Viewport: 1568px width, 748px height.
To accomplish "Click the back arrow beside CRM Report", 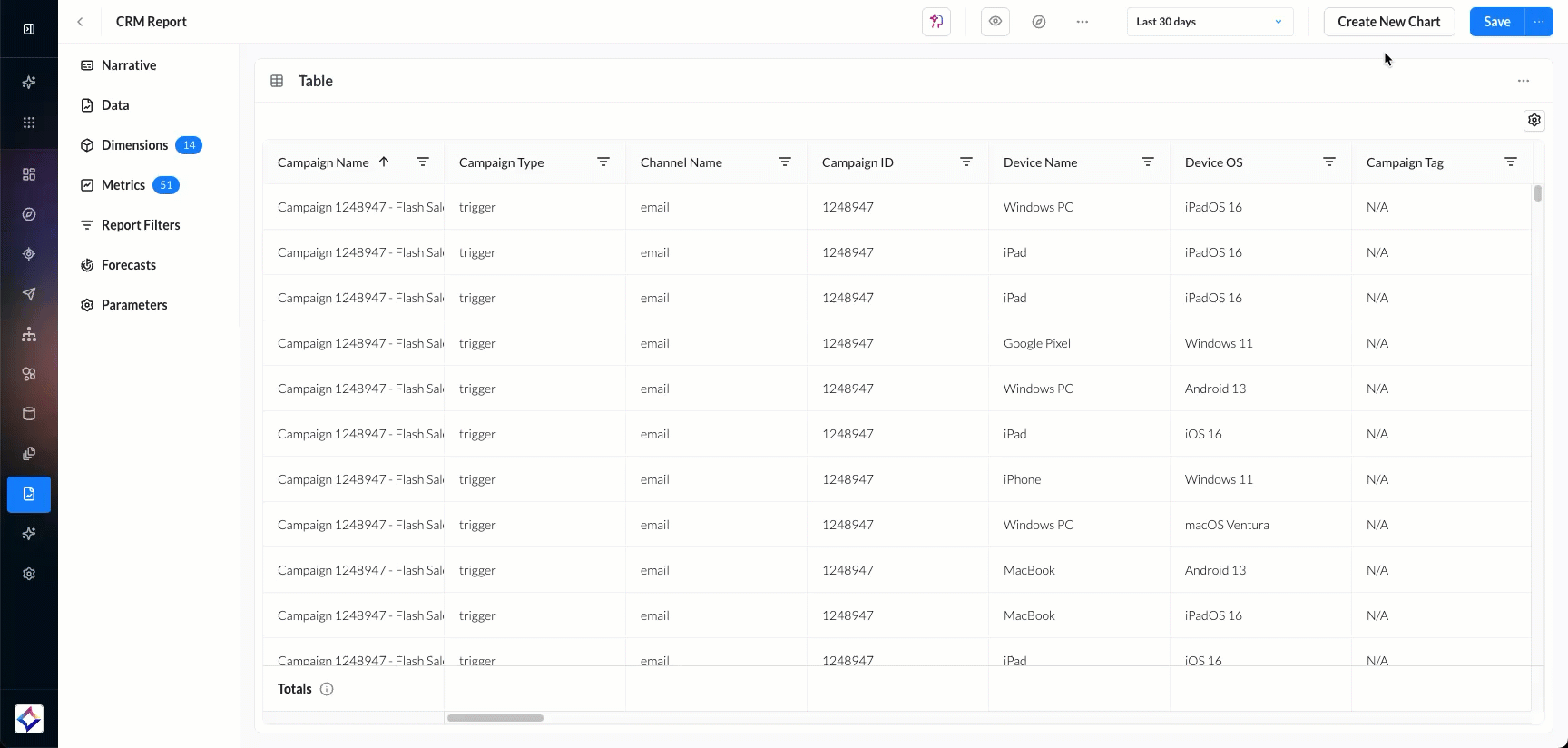I will [x=80, y=22].
